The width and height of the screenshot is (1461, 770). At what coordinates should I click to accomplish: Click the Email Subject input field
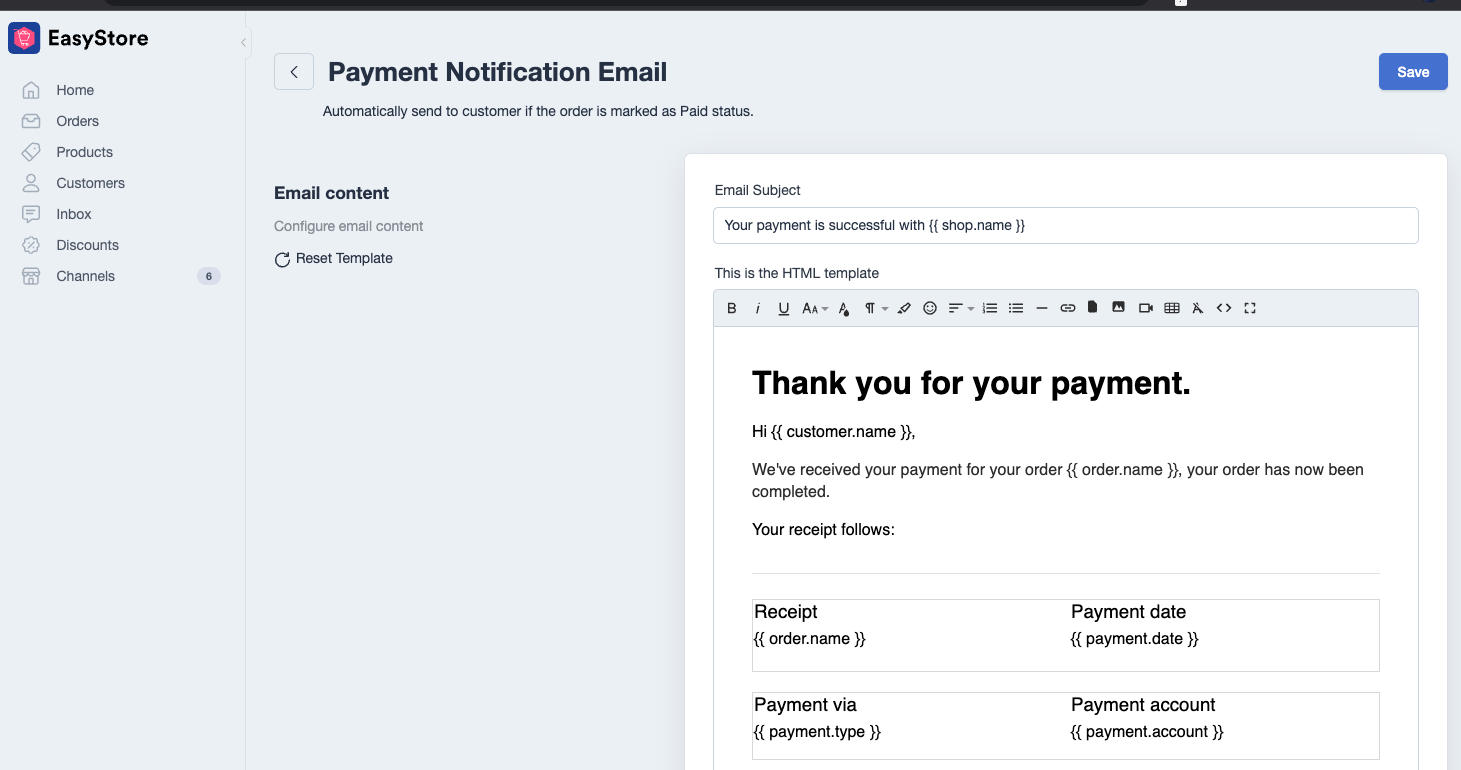1065,225
